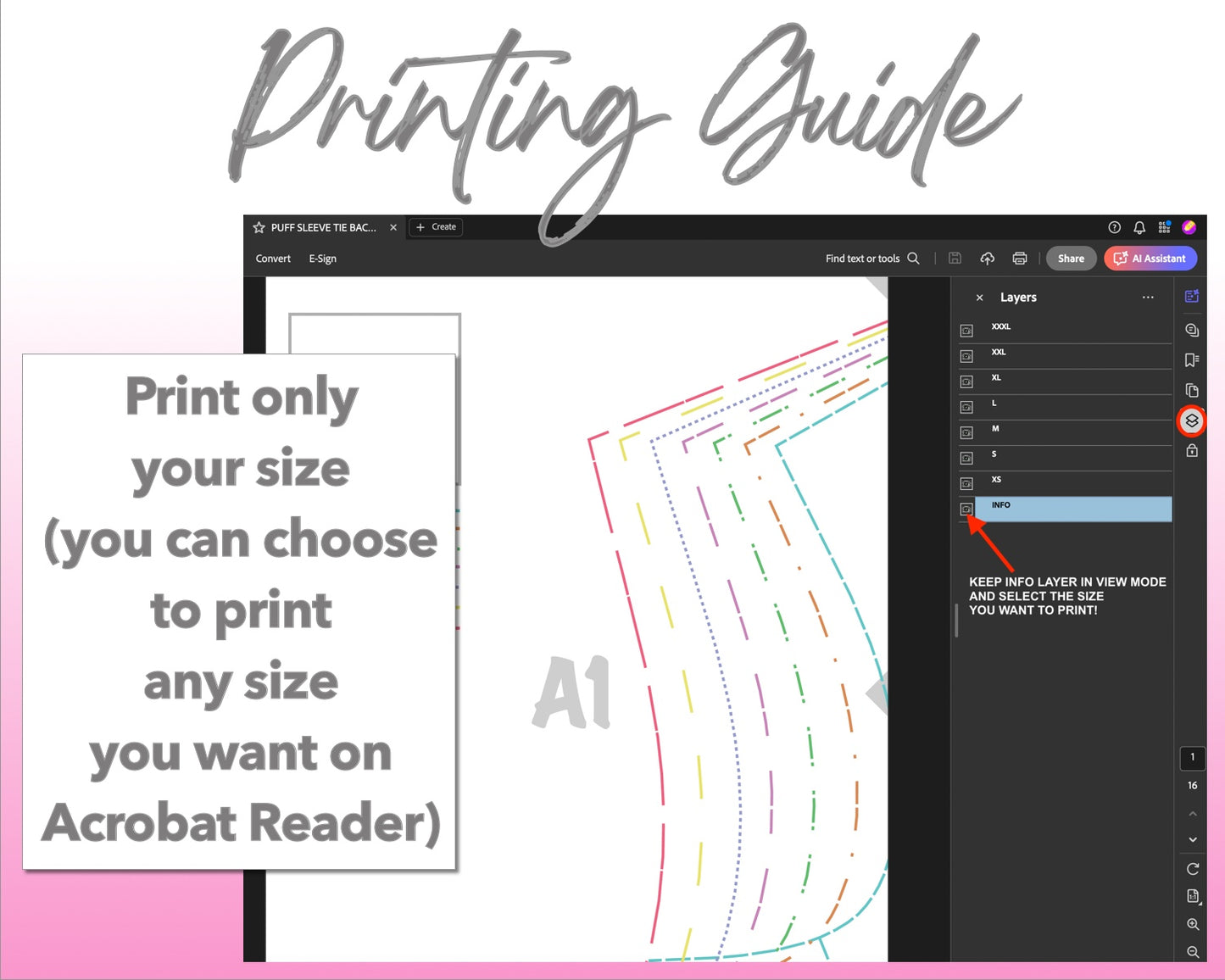Image resolution: width=1225 pixels, height=980 pixels.
Task: Launch the AI Assistant button
Action: click(x=1150, y=259)
